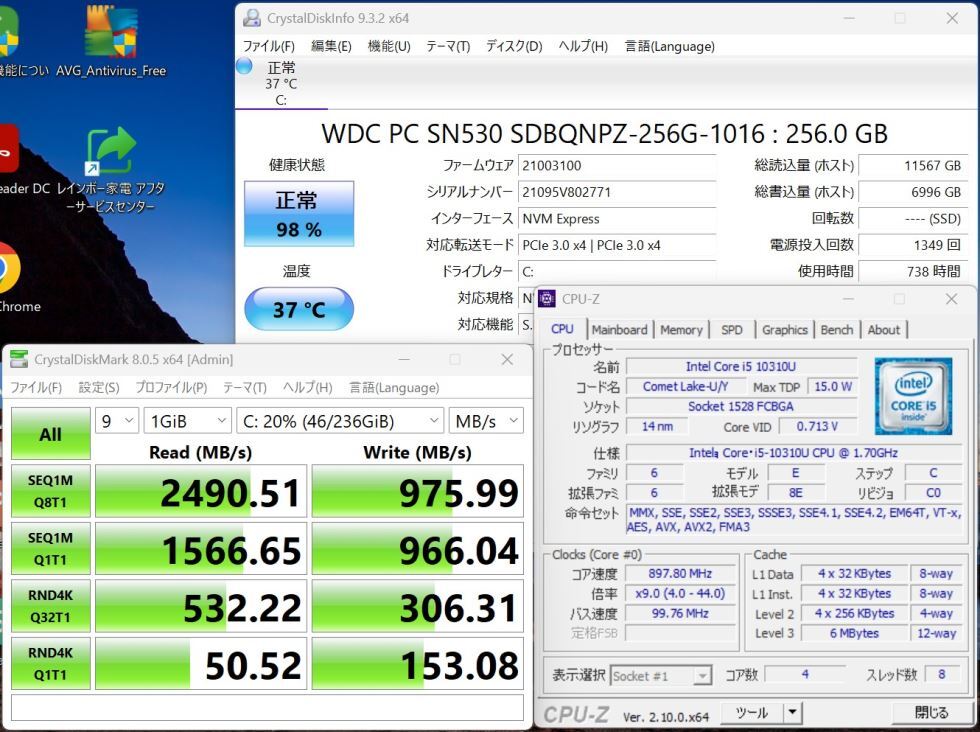Open 編集(E) menu in CrystalDiskInfo
Screen dimensions: 980x732
tap(331, 46)
